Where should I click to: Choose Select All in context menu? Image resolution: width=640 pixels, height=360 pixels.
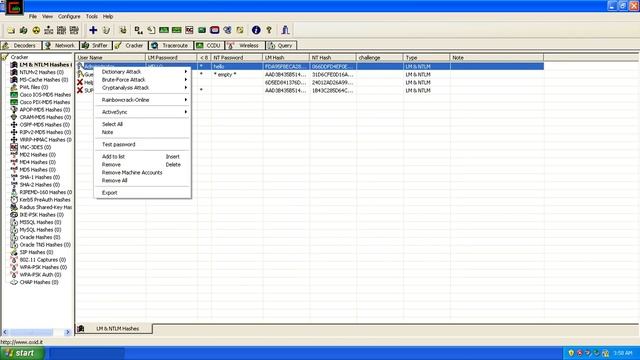[143, 124]
